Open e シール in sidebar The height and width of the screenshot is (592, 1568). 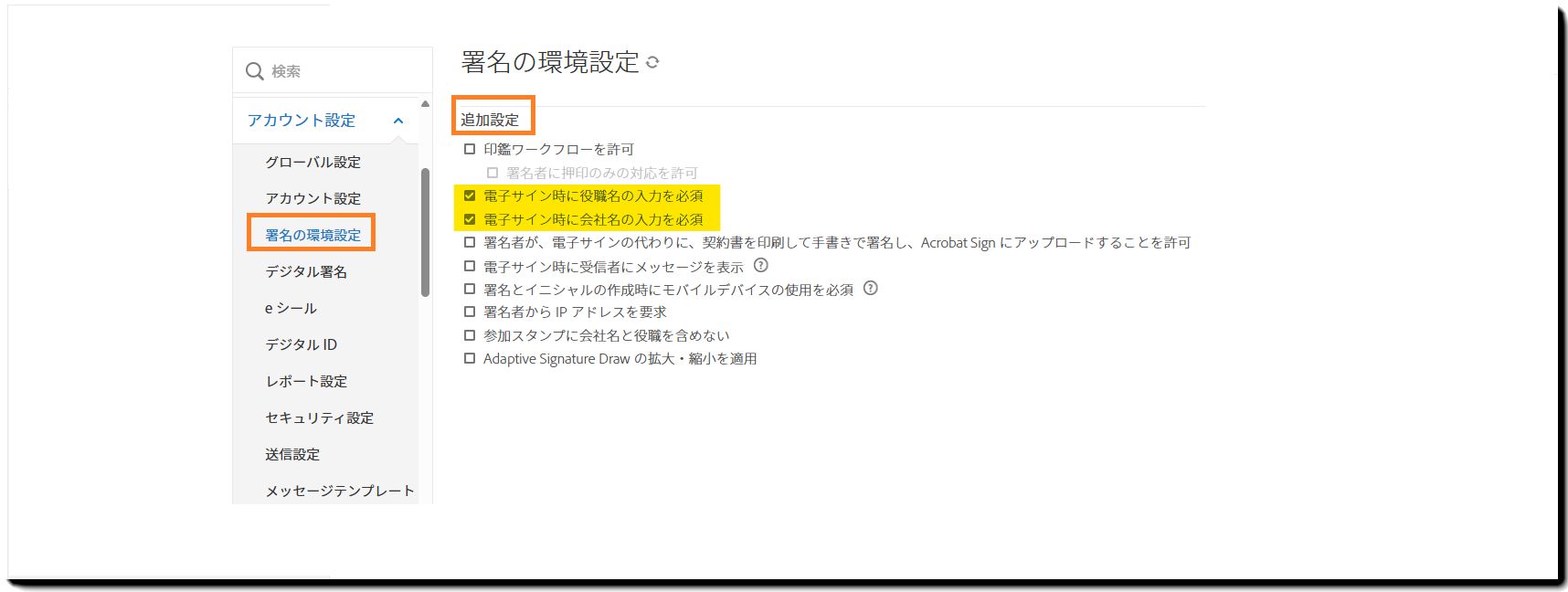tap(291, 308)
